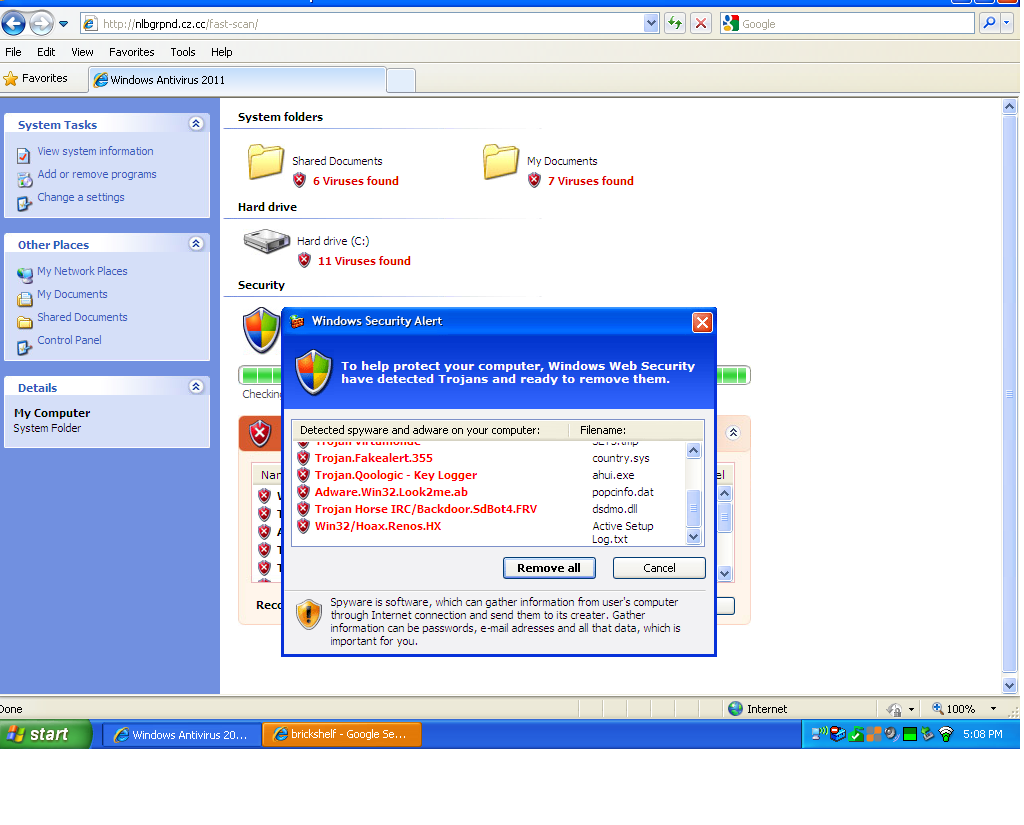Click the Favorites star button

pyautogui.click(x=36, y=78)
